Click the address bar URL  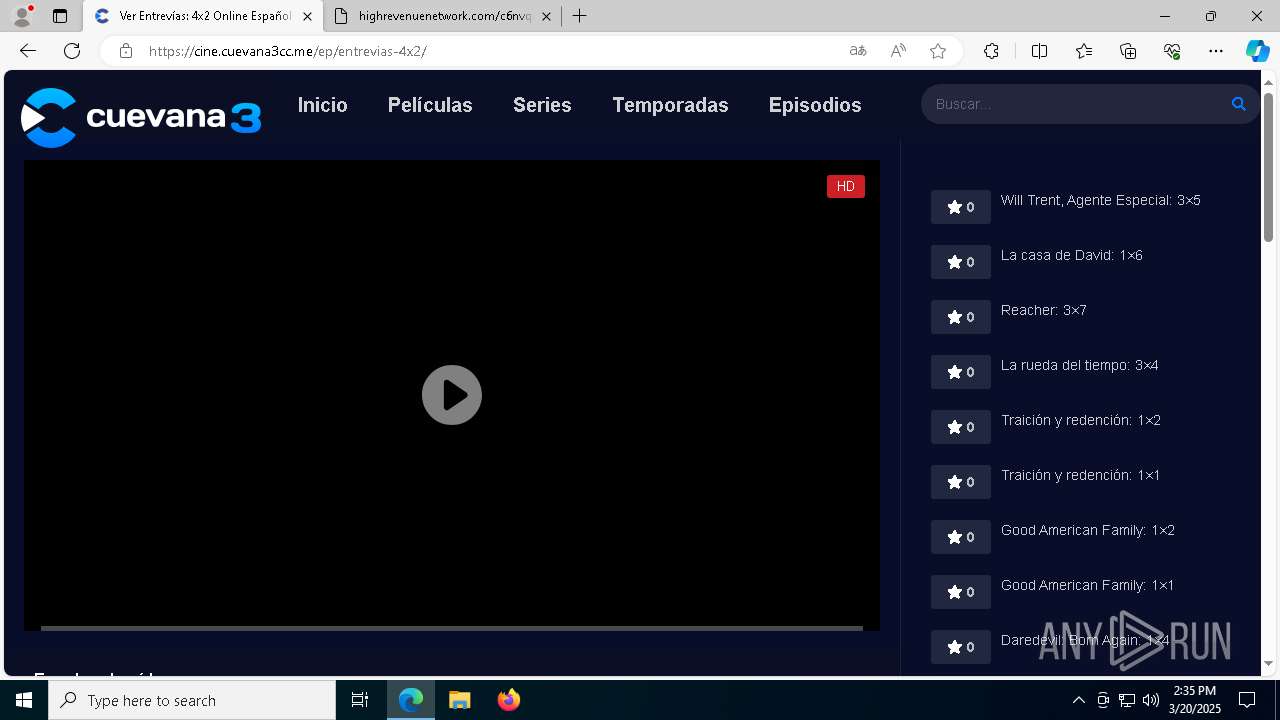[288, 51]
